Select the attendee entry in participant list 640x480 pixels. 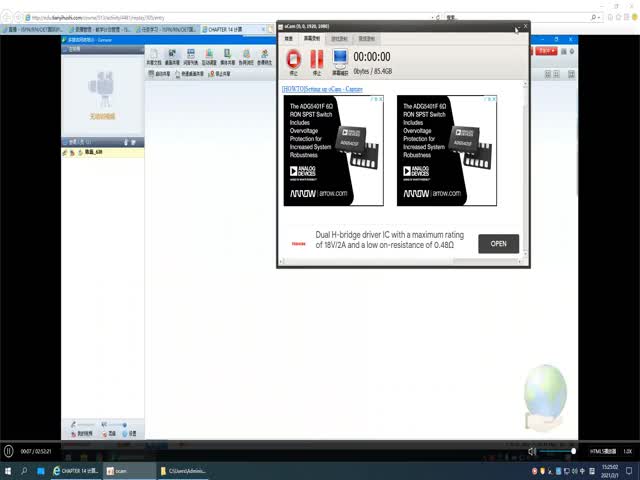tap(90, 152)
